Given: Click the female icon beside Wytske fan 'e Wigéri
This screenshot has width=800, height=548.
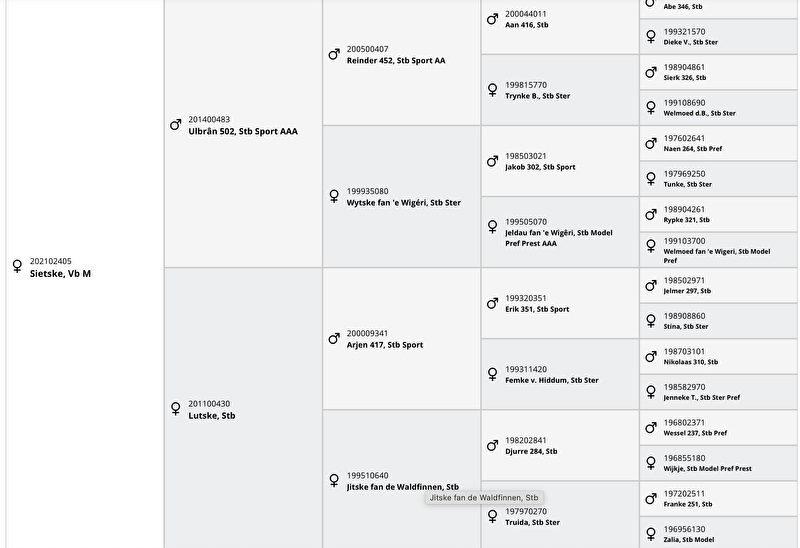Looking at the screenshot, I should [334, 196].
